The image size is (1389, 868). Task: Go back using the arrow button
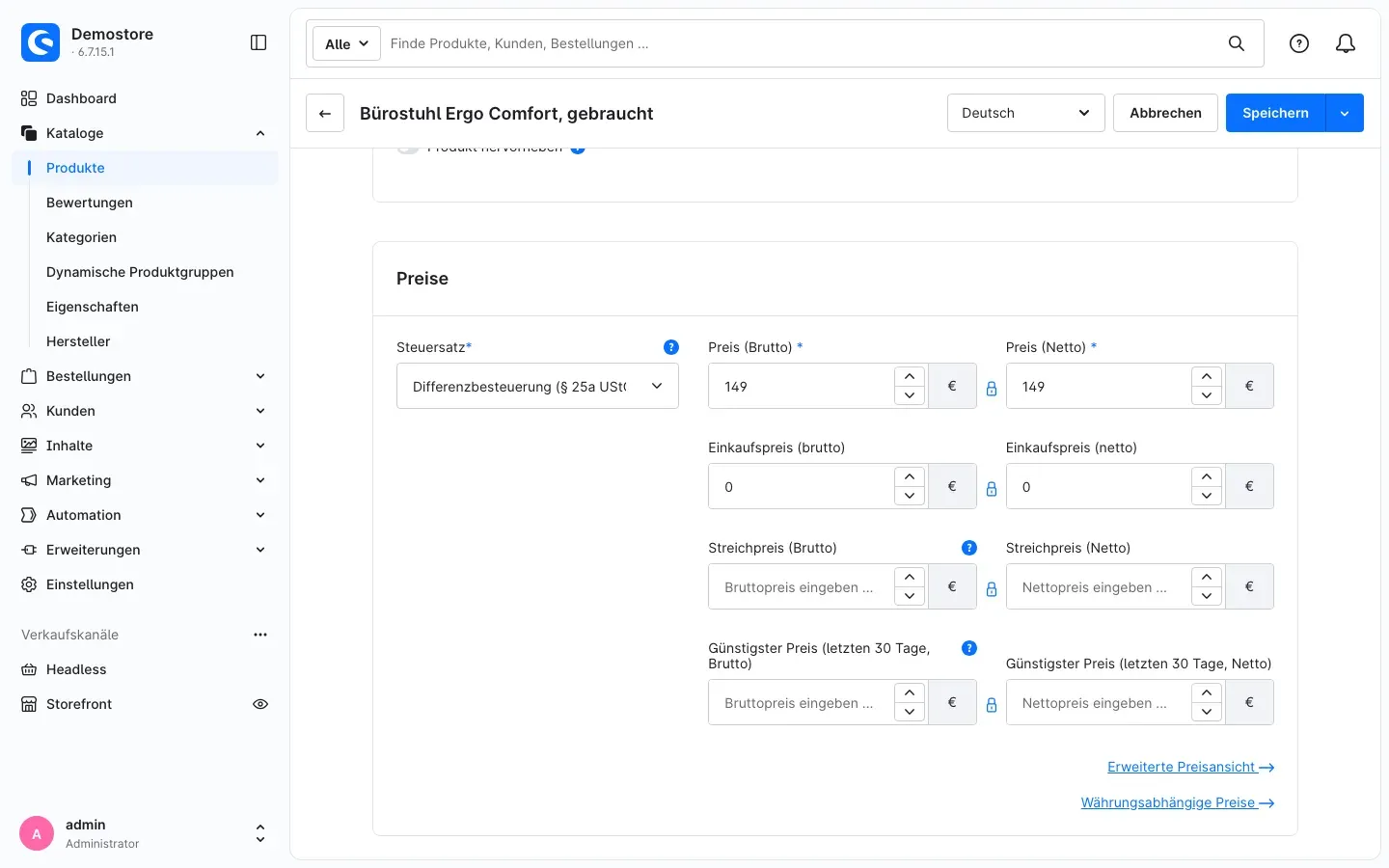pyautogui.click(x=325, y=113)
